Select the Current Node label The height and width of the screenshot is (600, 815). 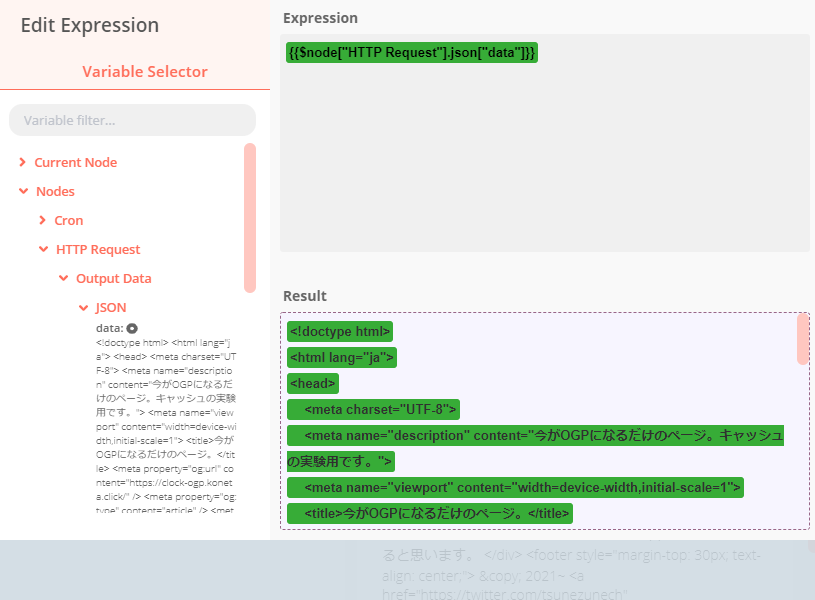point(75,163)
